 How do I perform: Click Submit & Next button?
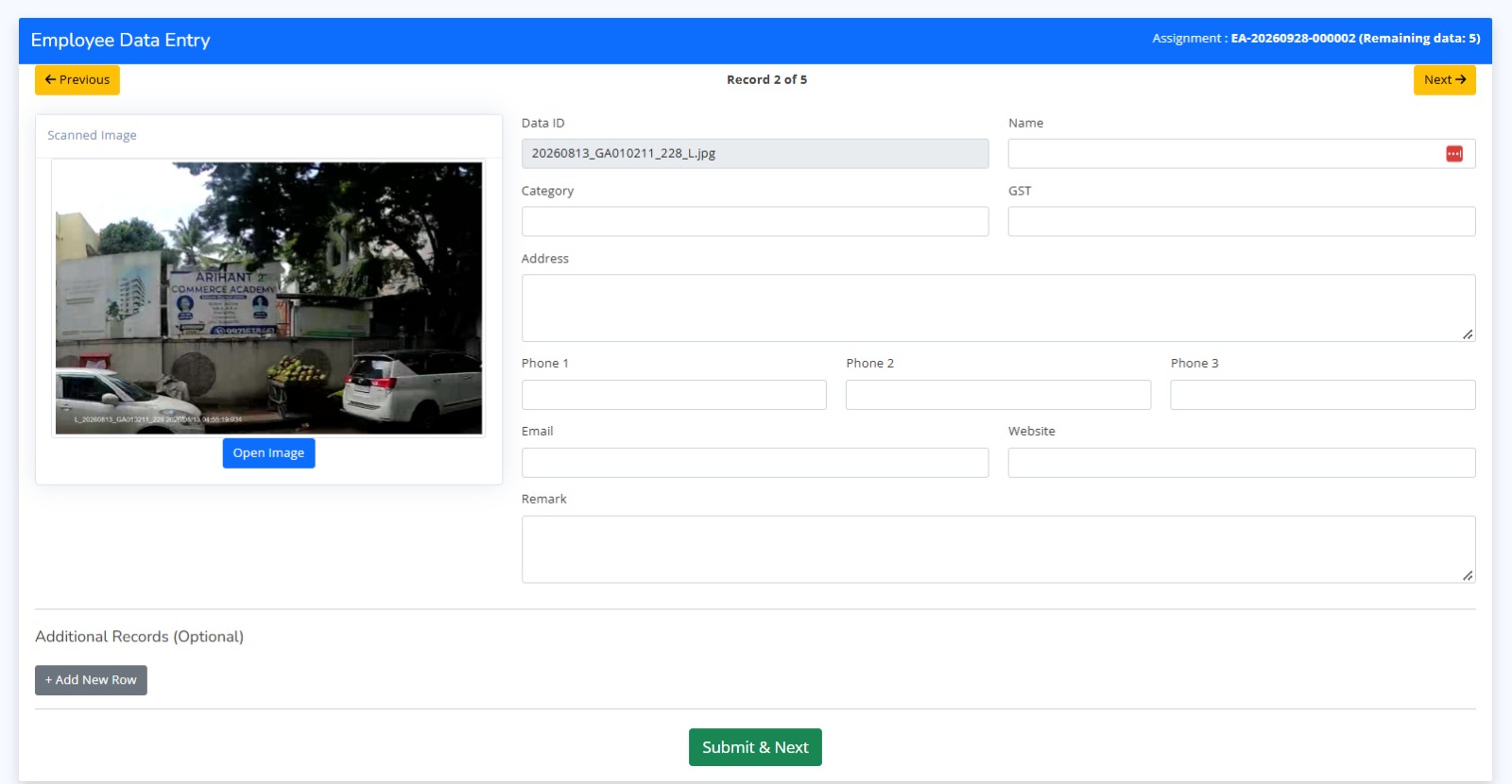pos(755,747)
